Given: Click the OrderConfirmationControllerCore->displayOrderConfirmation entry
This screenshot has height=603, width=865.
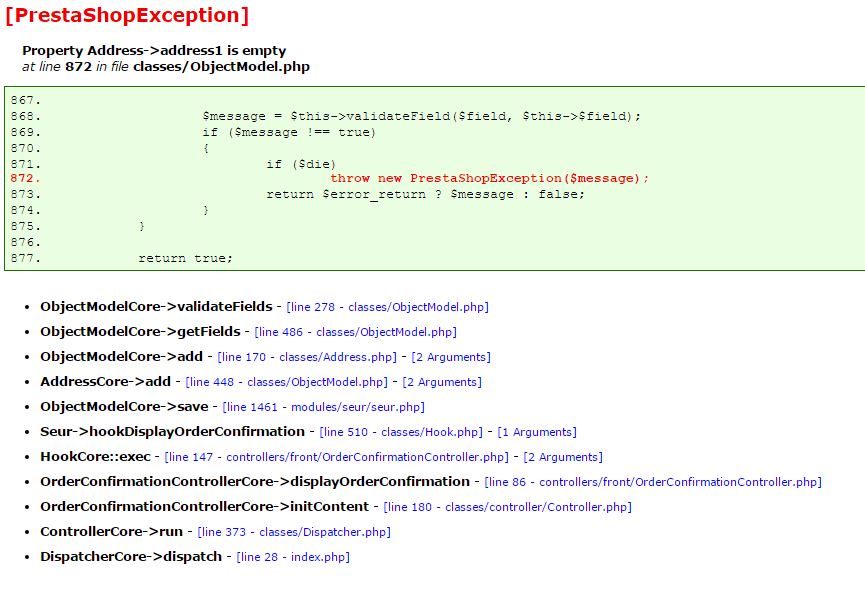Looking at the screenshot, I should [x=255, y=482].
